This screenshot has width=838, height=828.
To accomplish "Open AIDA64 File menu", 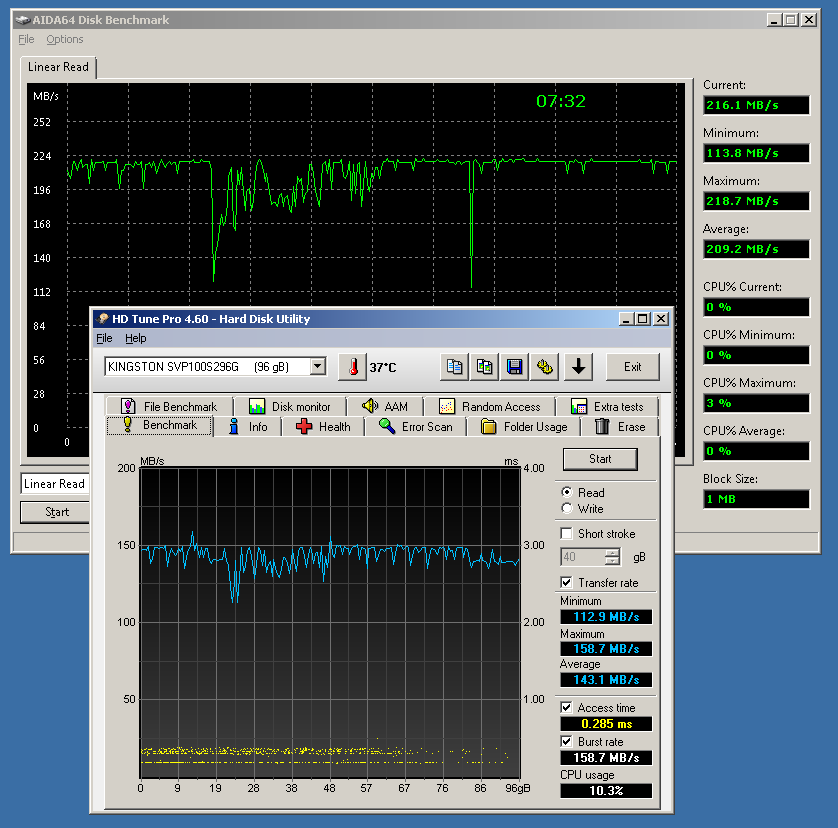I will coord(26,39).
